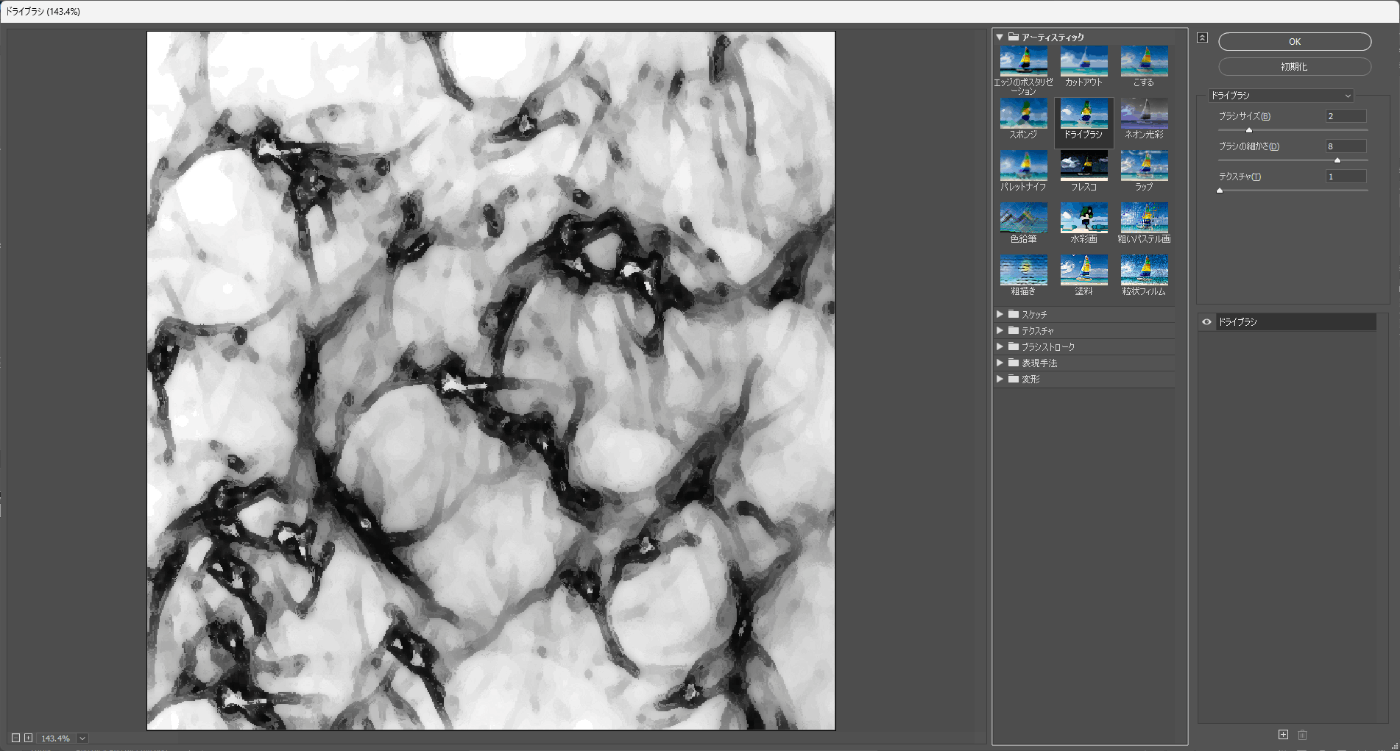Select the カットアウト filter thumbnail

[x=1084, y=61]
